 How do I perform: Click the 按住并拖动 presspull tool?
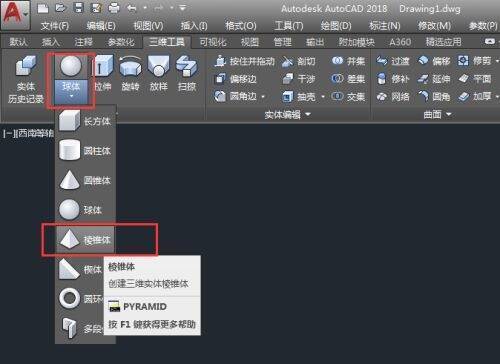click(x=244, y=61)
